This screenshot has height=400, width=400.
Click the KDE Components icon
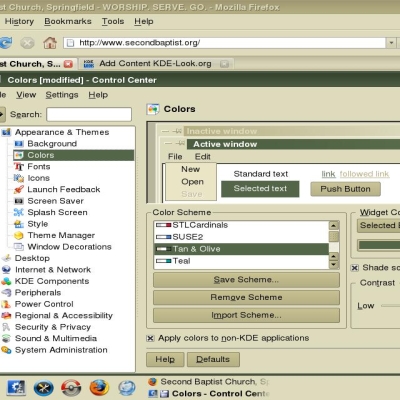tap(6, 281)
